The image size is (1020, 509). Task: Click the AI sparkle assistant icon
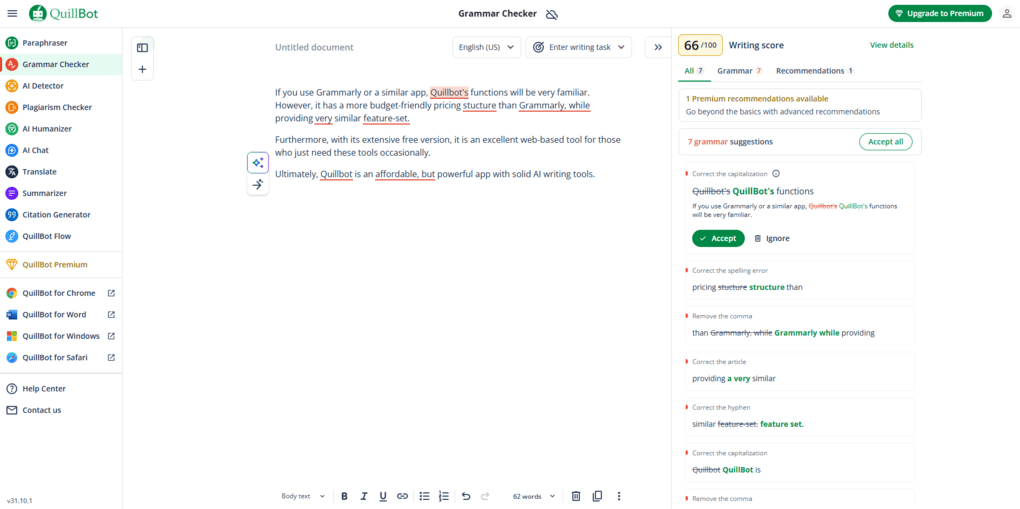coord(258,163)
